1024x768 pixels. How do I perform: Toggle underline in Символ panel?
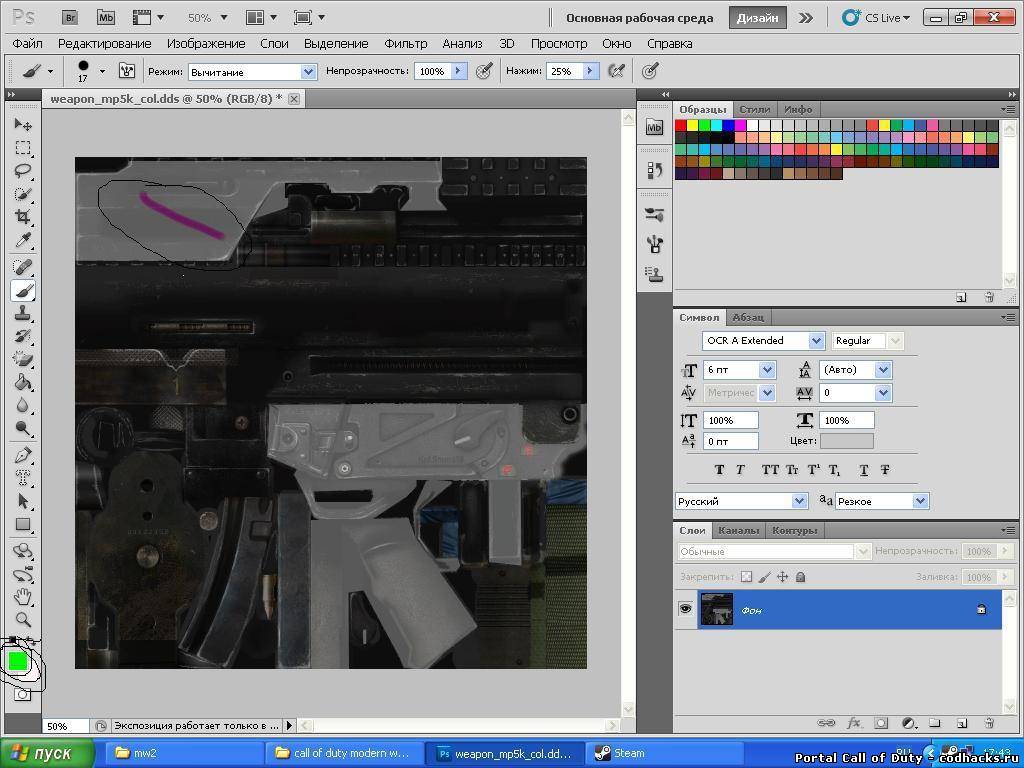click(x=863, y=470)
